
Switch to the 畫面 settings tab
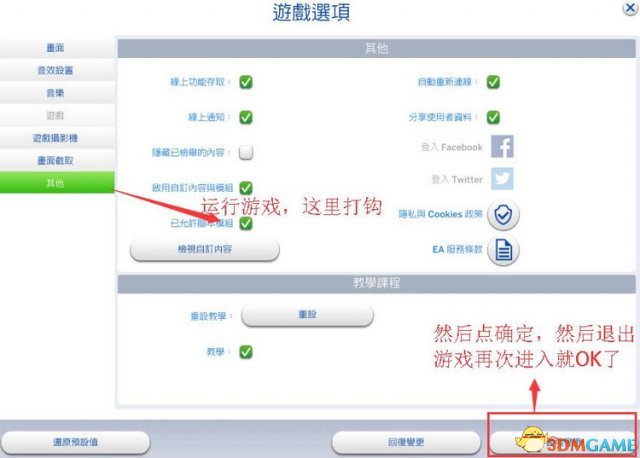click(57, 48)
